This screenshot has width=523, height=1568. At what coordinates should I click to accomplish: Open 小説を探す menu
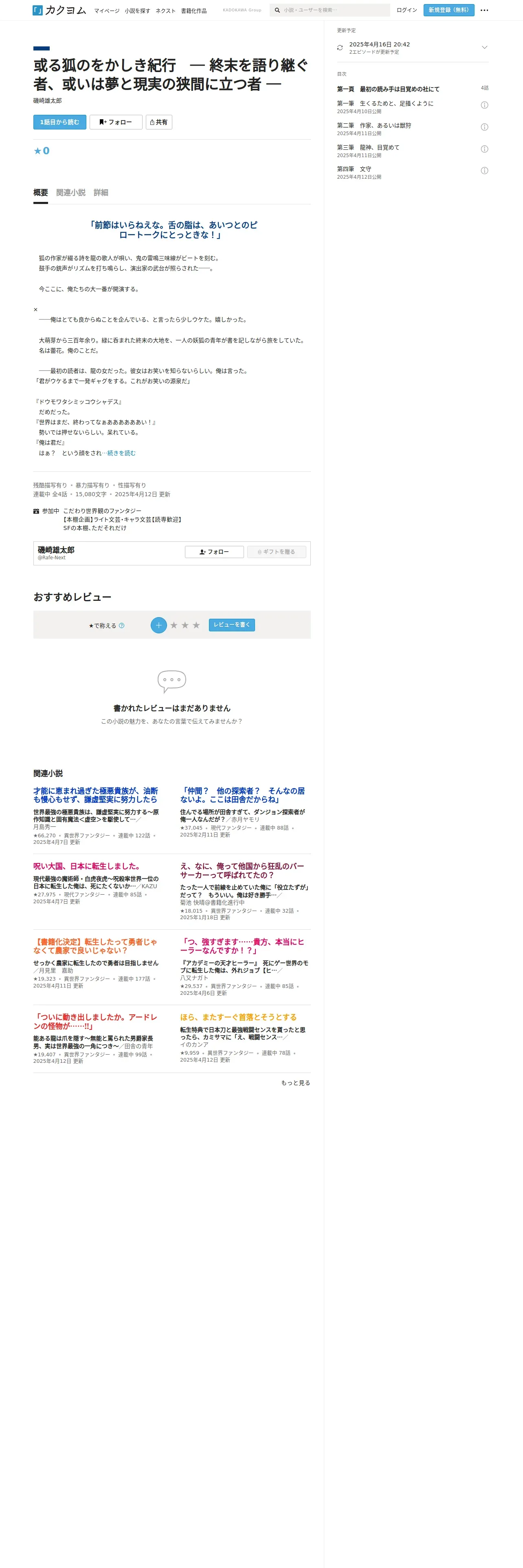point(138,11)
